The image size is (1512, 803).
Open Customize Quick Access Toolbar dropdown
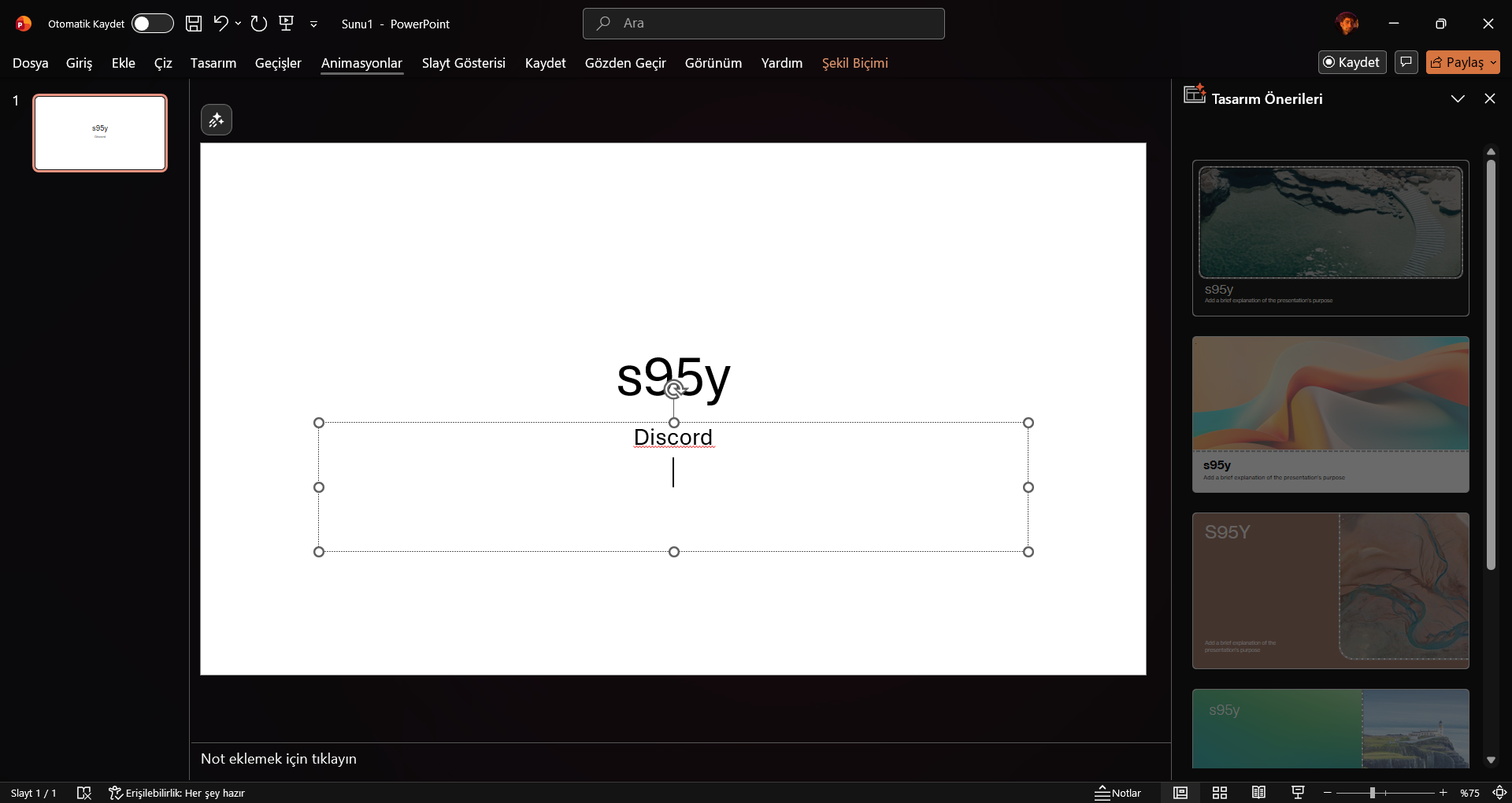[x=313, y=24]
